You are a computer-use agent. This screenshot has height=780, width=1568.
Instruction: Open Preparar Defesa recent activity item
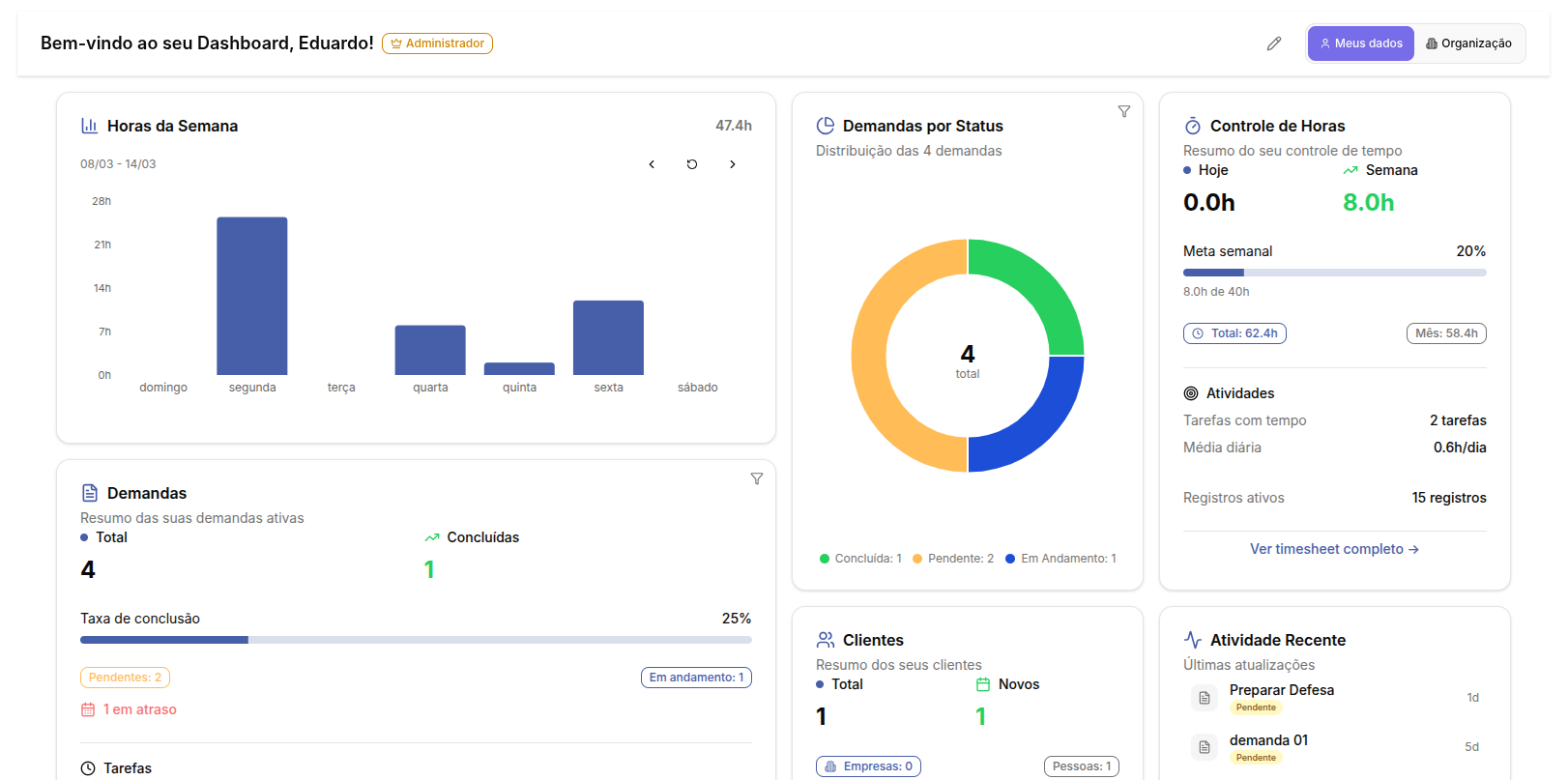click(1281, 690)
